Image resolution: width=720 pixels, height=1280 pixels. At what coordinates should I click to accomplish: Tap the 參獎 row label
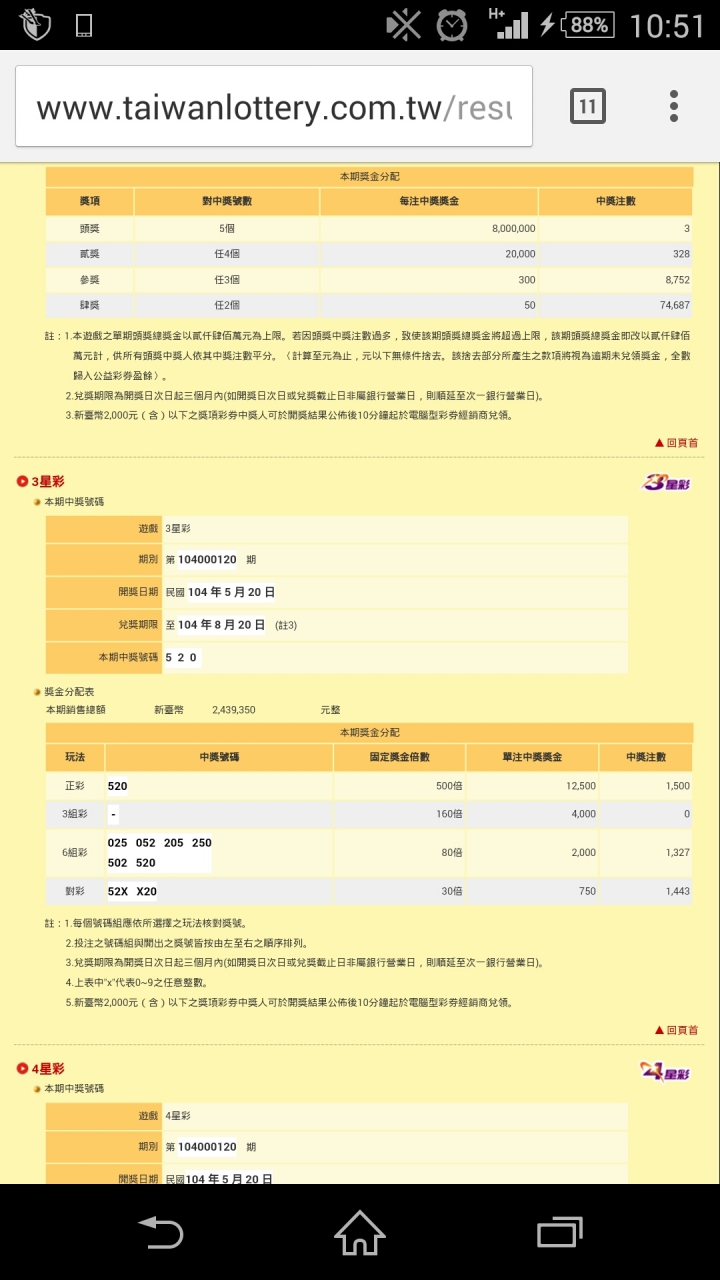point(90,280)
